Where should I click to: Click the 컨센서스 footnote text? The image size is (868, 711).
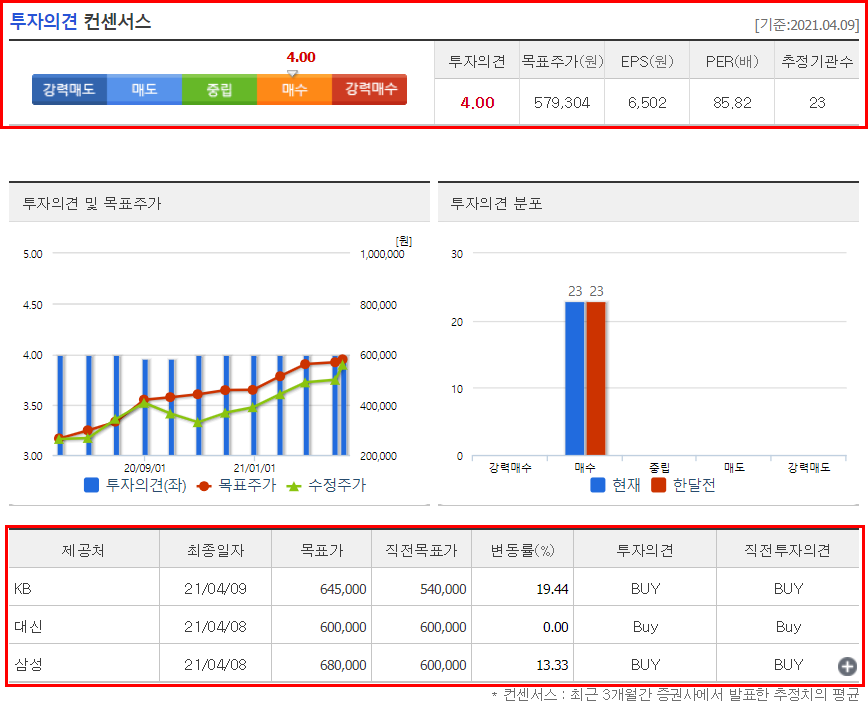click(675, 694)
